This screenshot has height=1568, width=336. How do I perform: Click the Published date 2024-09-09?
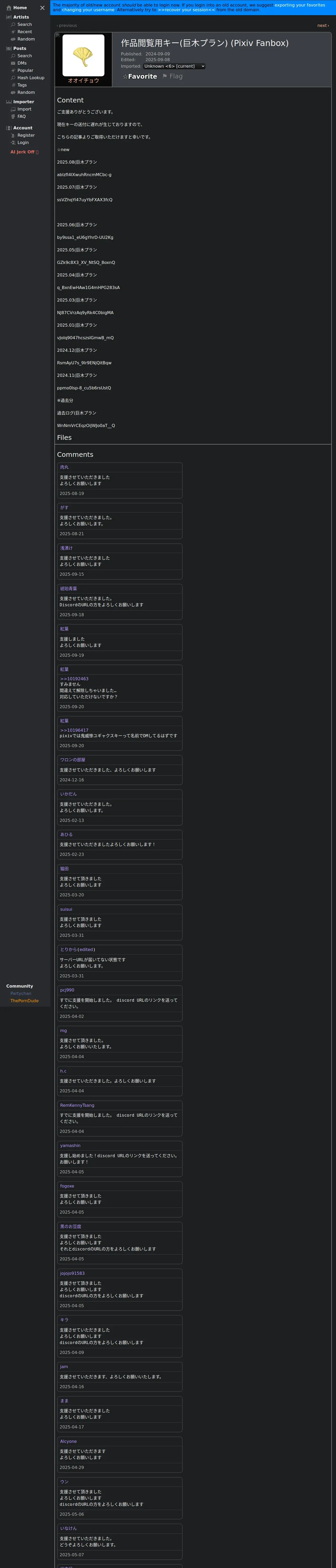157,54
